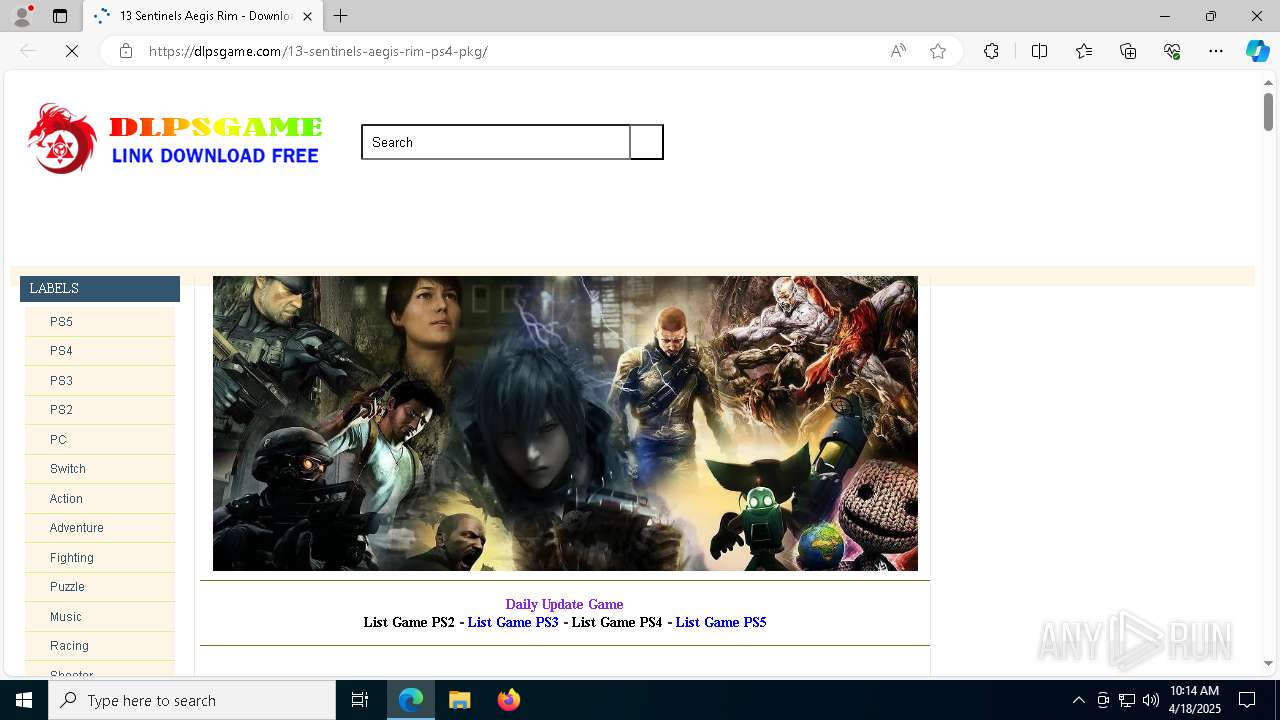Open Collections panel
This screenshot has height=720, width=1280.
click(x=1128, y=51)
